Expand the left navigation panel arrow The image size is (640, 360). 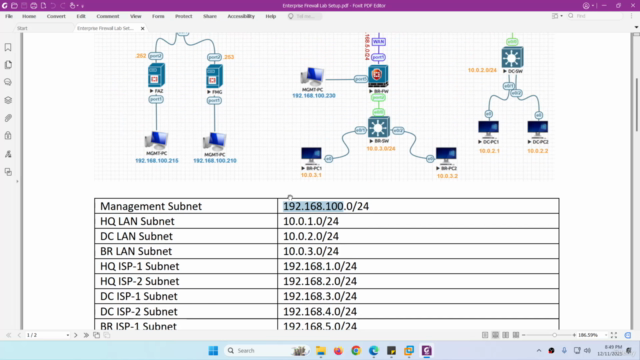pyautogui.click(x=17, y=181)
